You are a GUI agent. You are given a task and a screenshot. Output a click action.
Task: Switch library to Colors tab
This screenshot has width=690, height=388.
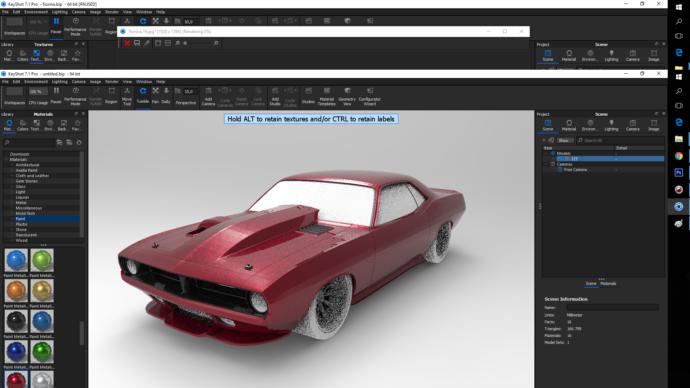coord(22,125)
